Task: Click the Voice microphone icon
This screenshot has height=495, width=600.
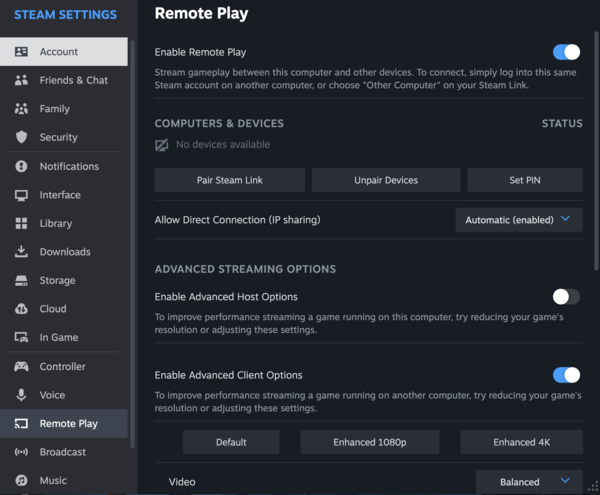Action: [x=21, y=395]
